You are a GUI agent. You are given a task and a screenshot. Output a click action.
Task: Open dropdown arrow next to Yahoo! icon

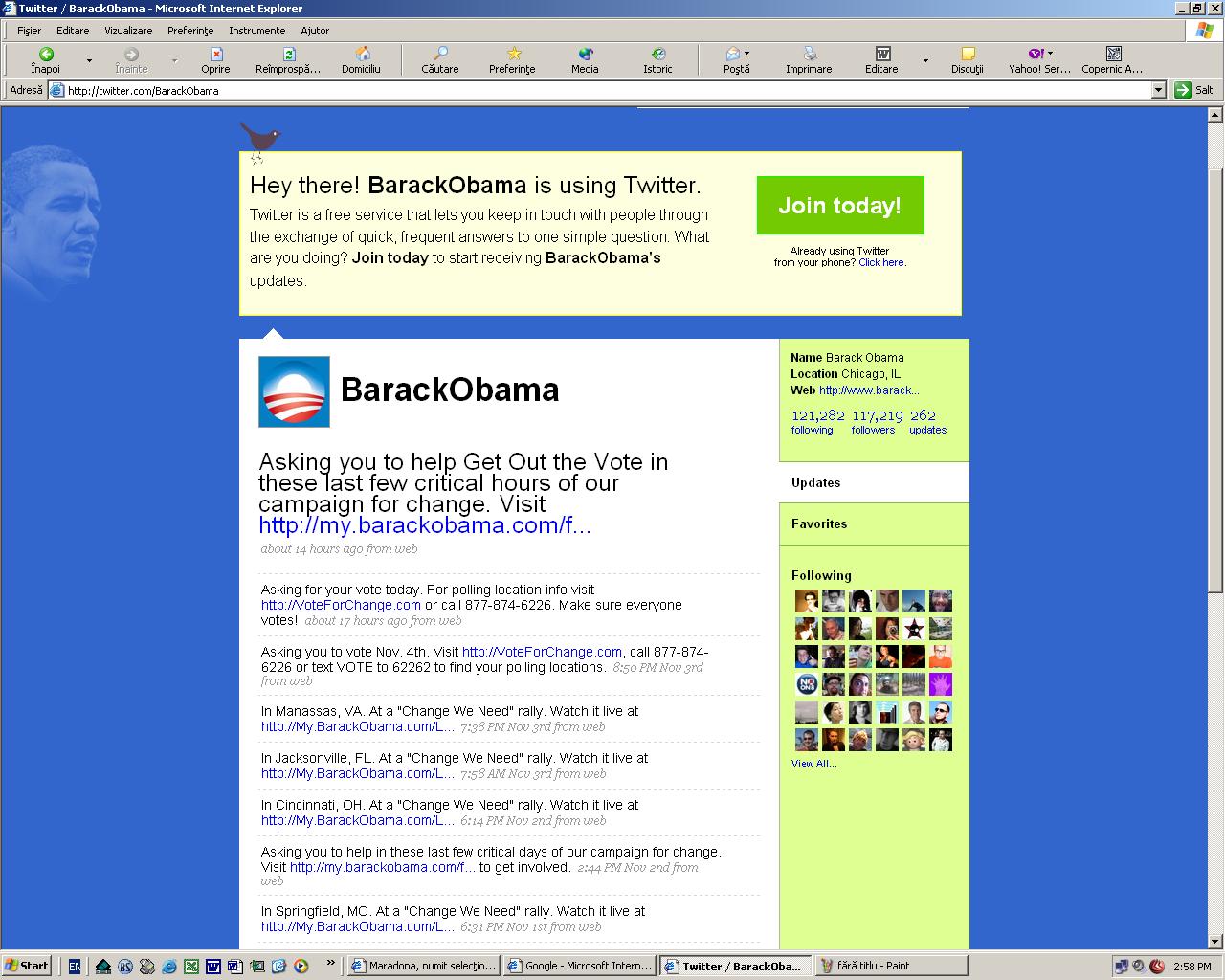1050,54
